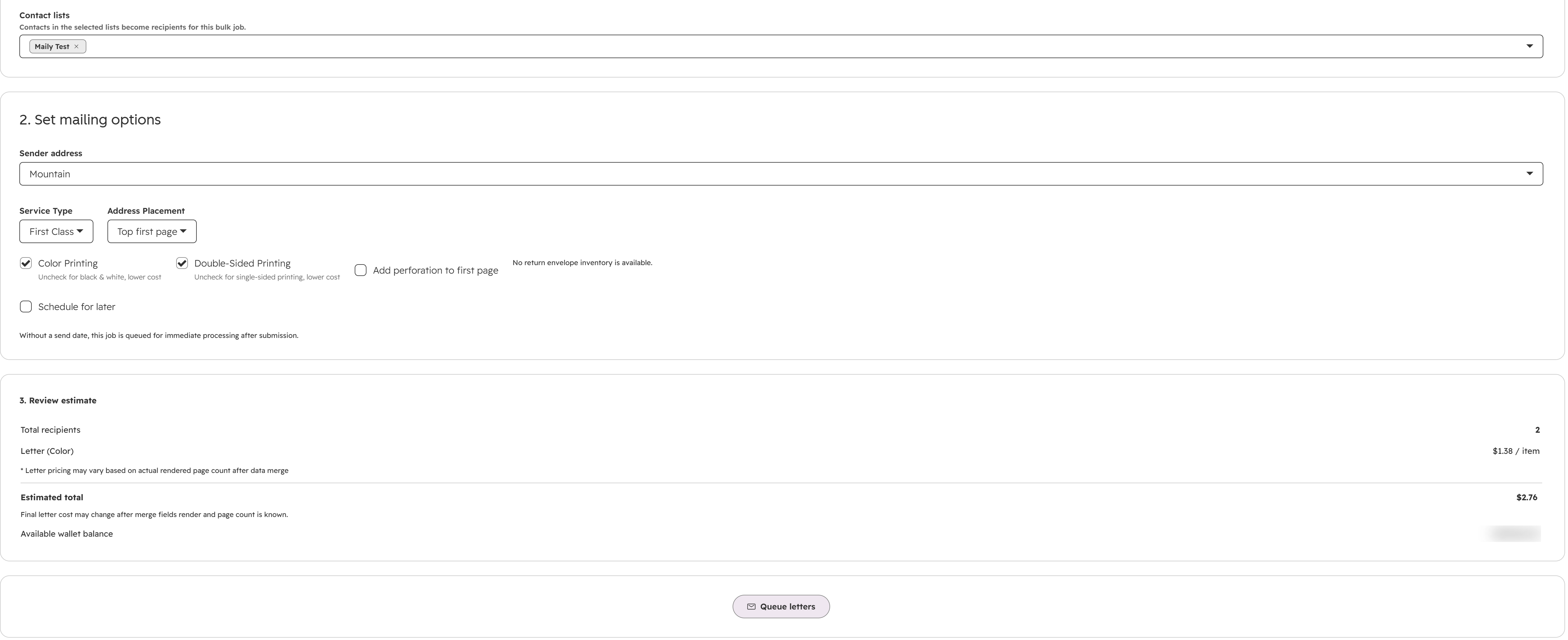Click the Letter (Color) row label

tap(47, 451)
